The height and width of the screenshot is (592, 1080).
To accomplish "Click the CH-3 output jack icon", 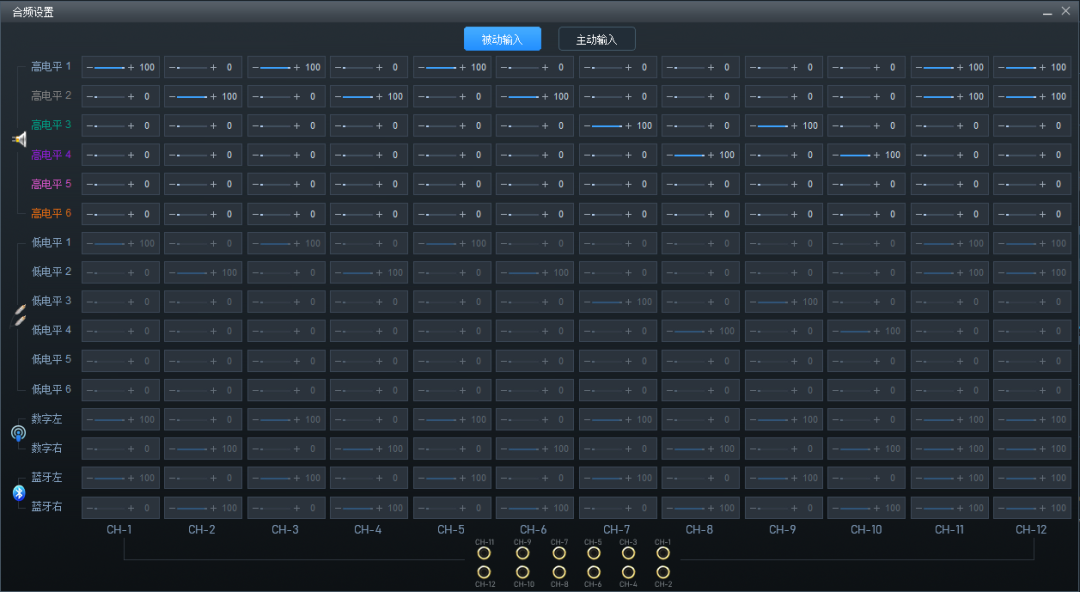I will pos(628,553).
